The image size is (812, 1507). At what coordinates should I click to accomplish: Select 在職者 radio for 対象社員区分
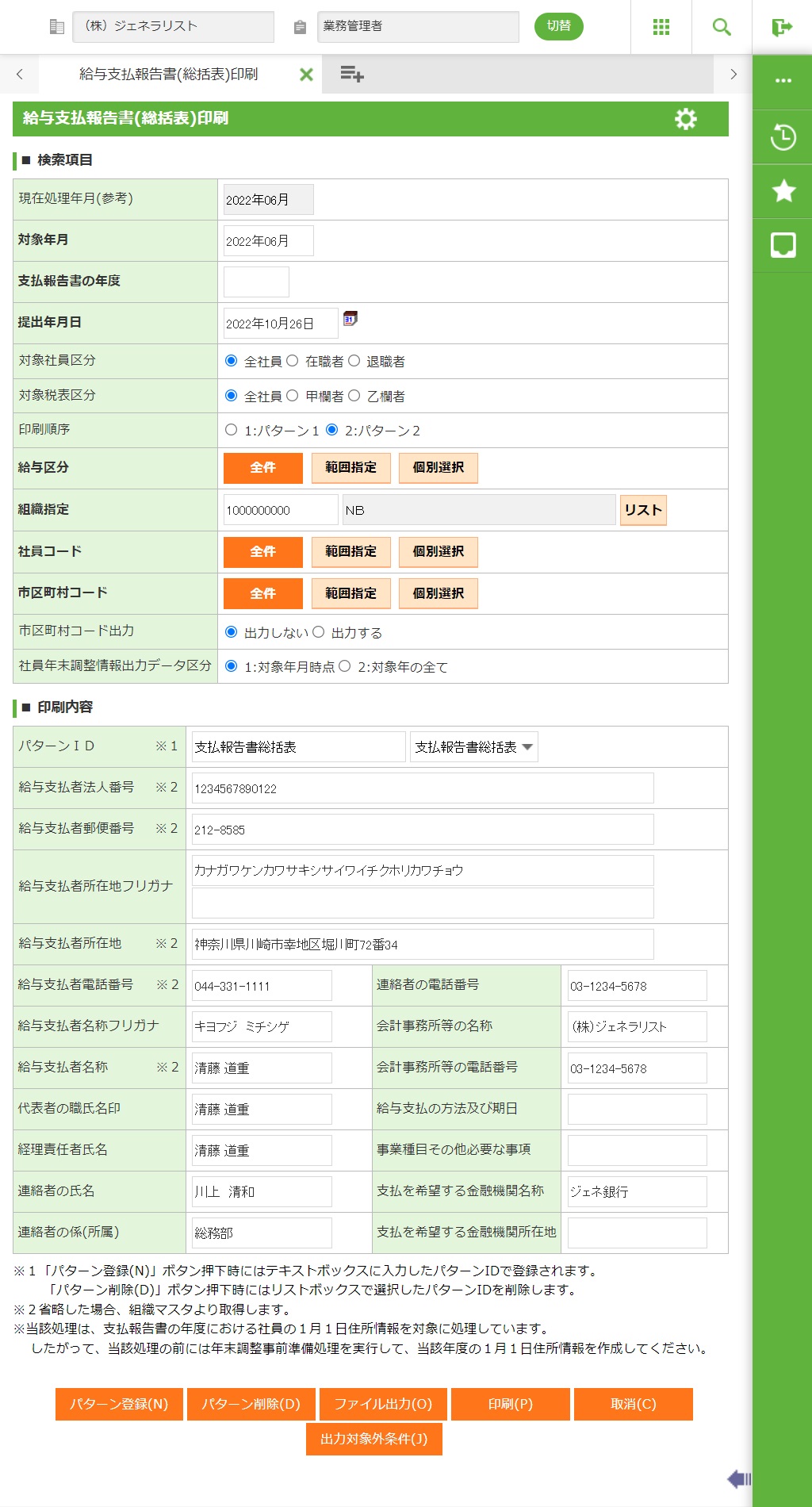tap(293, 361)
